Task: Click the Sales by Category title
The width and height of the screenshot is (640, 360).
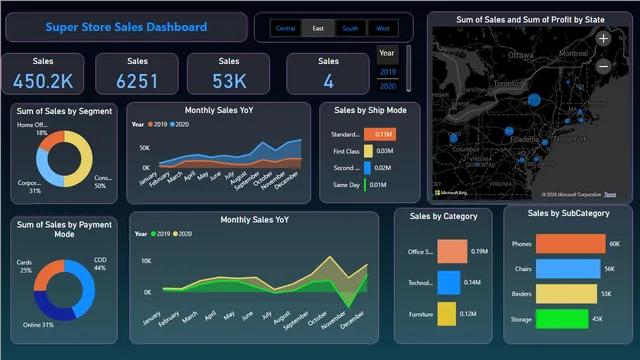Action: pos(443,216)
